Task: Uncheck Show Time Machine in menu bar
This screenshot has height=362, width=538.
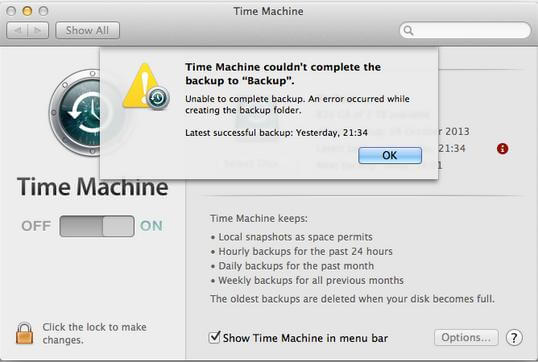Action: [214, 337]
